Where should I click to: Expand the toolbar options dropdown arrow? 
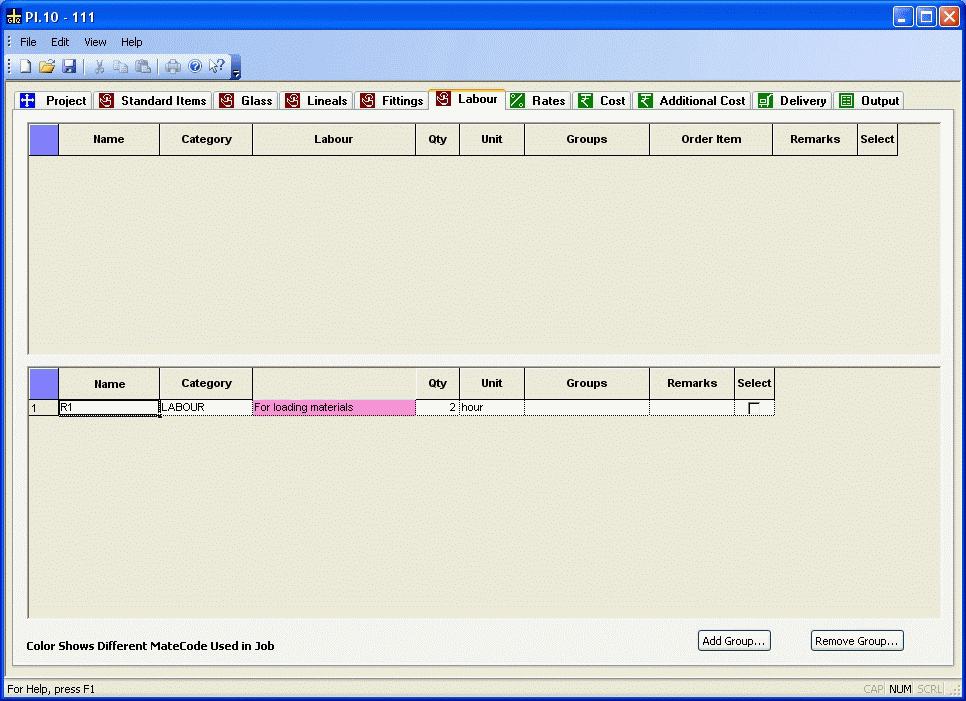236,73
